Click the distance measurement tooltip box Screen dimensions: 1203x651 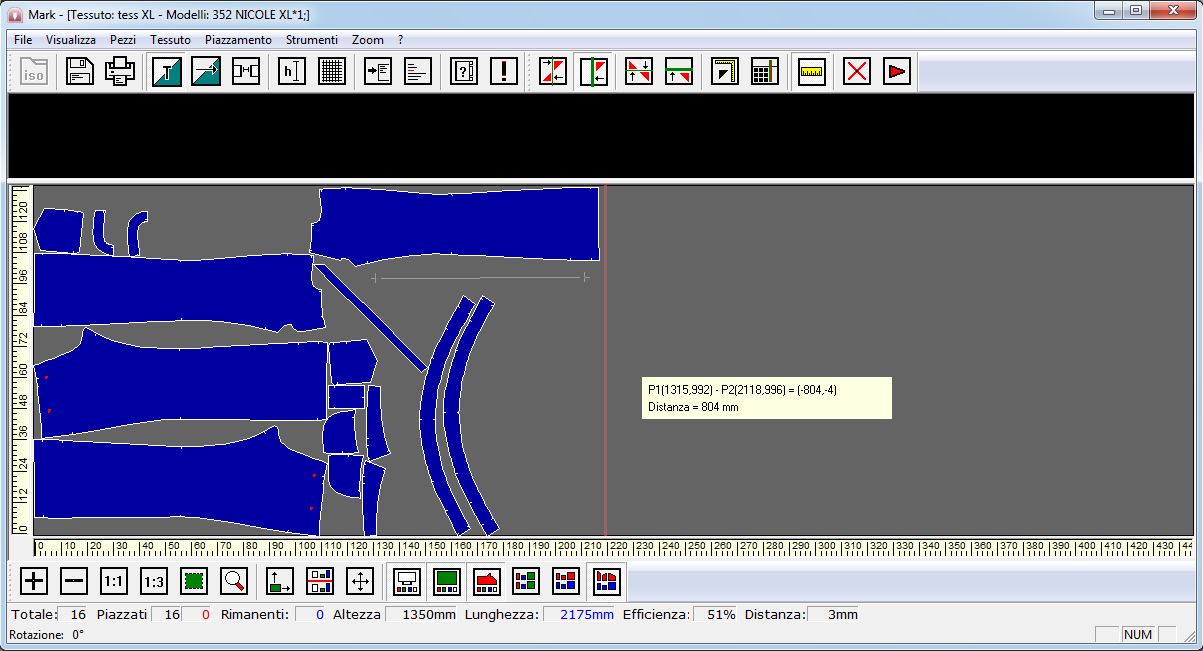pos(766,398)
